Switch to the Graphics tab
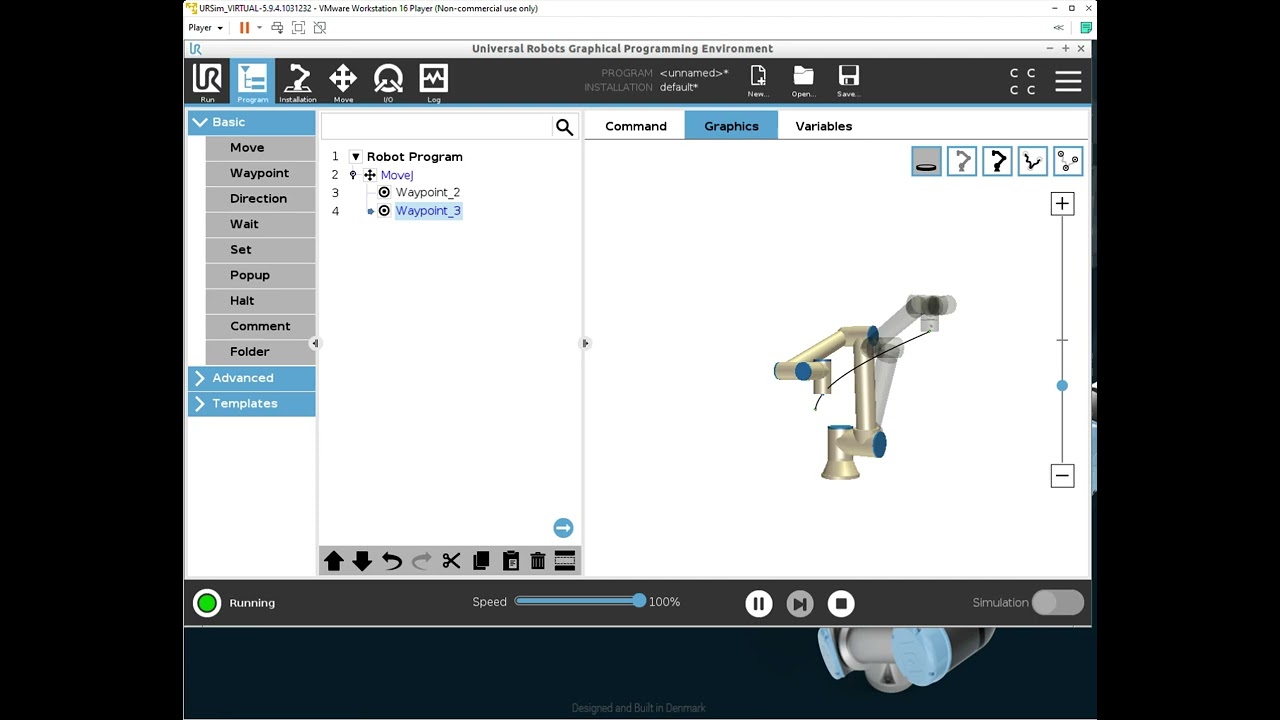The image size is (1280, 720). (731, 126)
